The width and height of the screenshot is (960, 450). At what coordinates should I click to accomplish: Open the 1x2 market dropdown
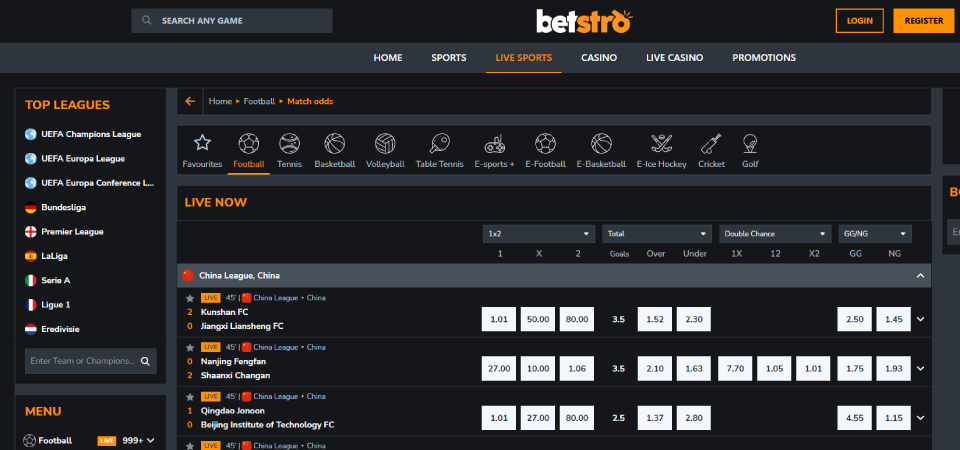pyautogui.click(x=539, y=234)
